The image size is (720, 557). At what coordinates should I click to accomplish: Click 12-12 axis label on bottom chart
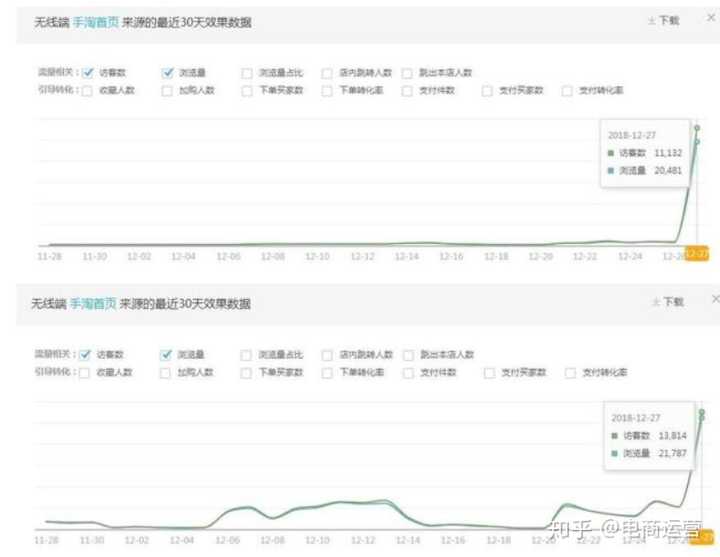pyautogui.click(x=363, y=540)
